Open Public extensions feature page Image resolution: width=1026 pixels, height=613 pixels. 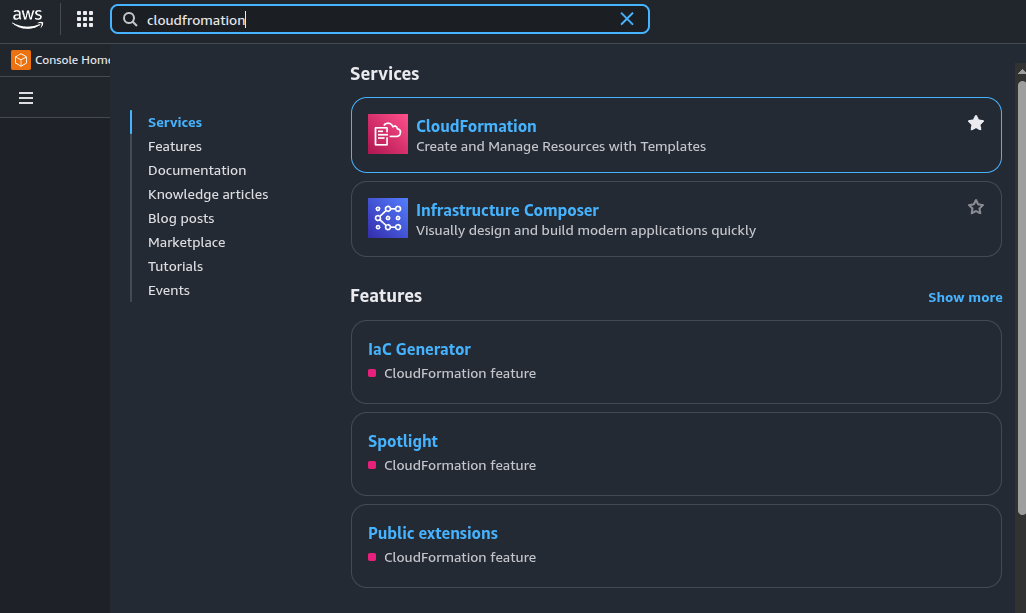[433, 533]
